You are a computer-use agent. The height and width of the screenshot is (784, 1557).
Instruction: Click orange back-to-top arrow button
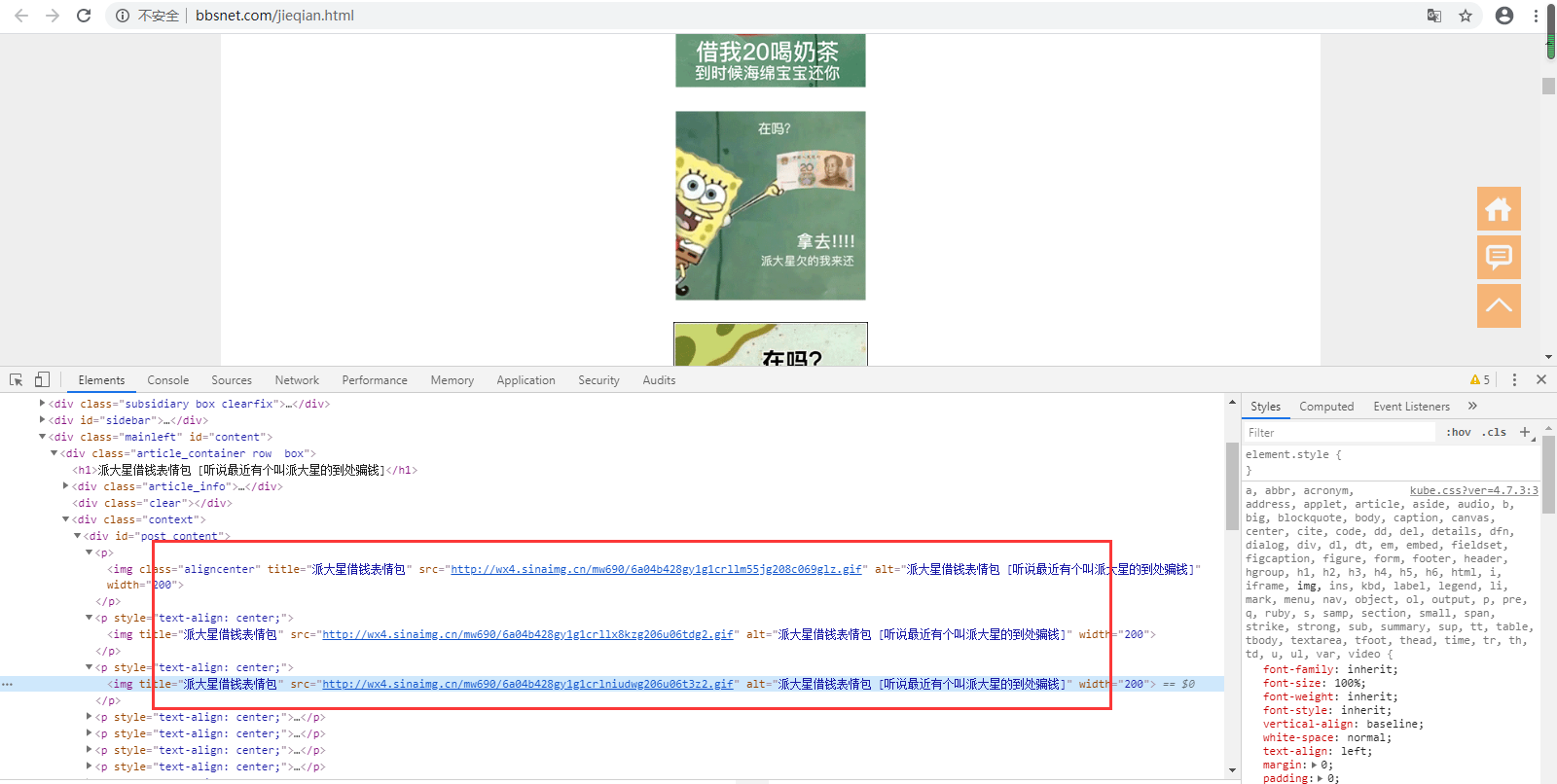pos(1499,305)
